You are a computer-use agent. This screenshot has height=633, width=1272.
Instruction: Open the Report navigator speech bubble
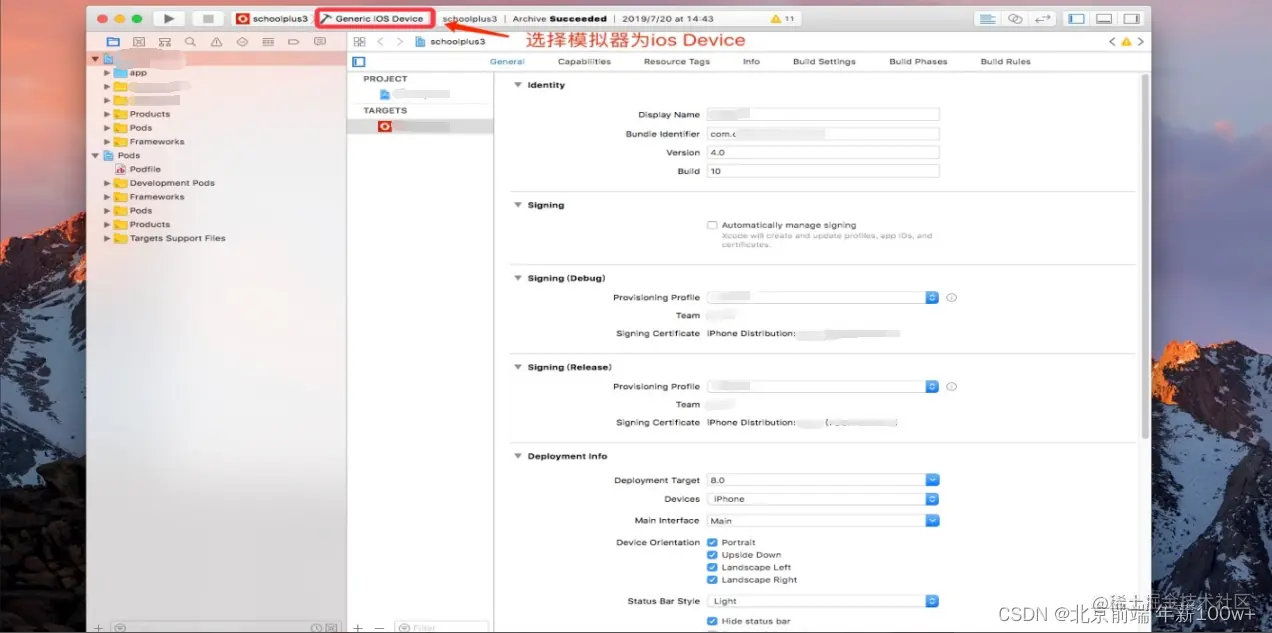tap(319, 42)
